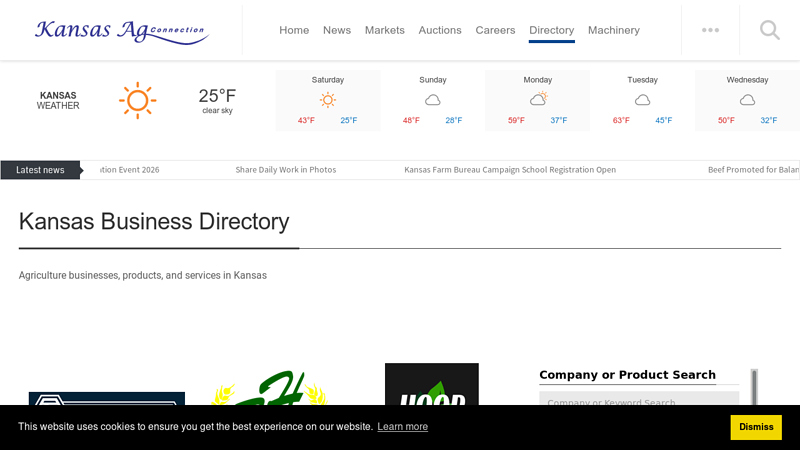Click Sunday's cloudy forecast icon

point(432,100)
